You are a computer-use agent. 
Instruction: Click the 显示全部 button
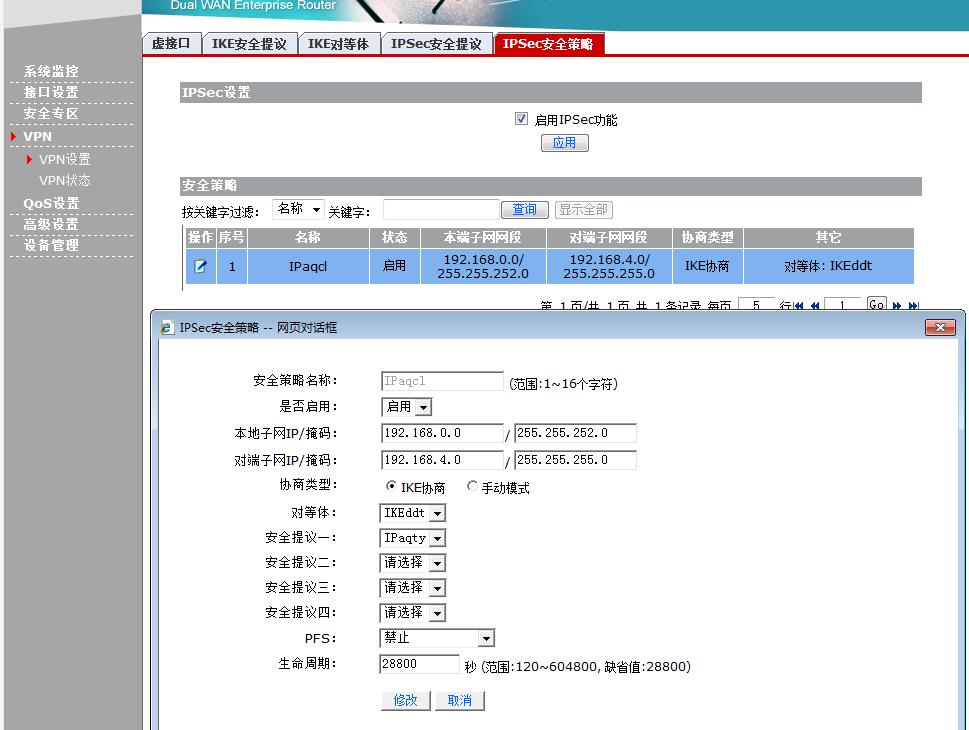[583, 210]
